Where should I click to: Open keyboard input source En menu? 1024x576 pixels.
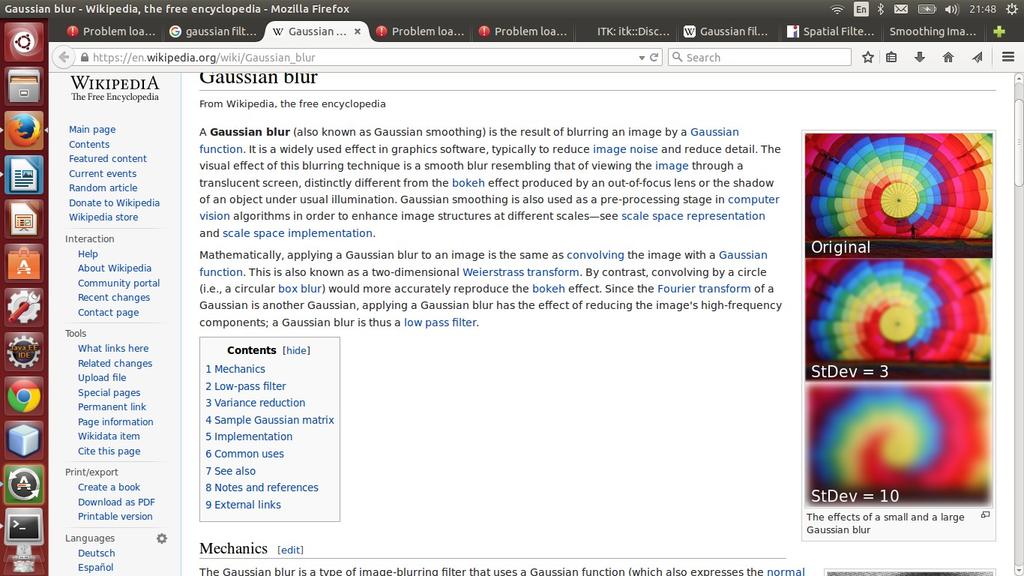click(x=861, y=9)
